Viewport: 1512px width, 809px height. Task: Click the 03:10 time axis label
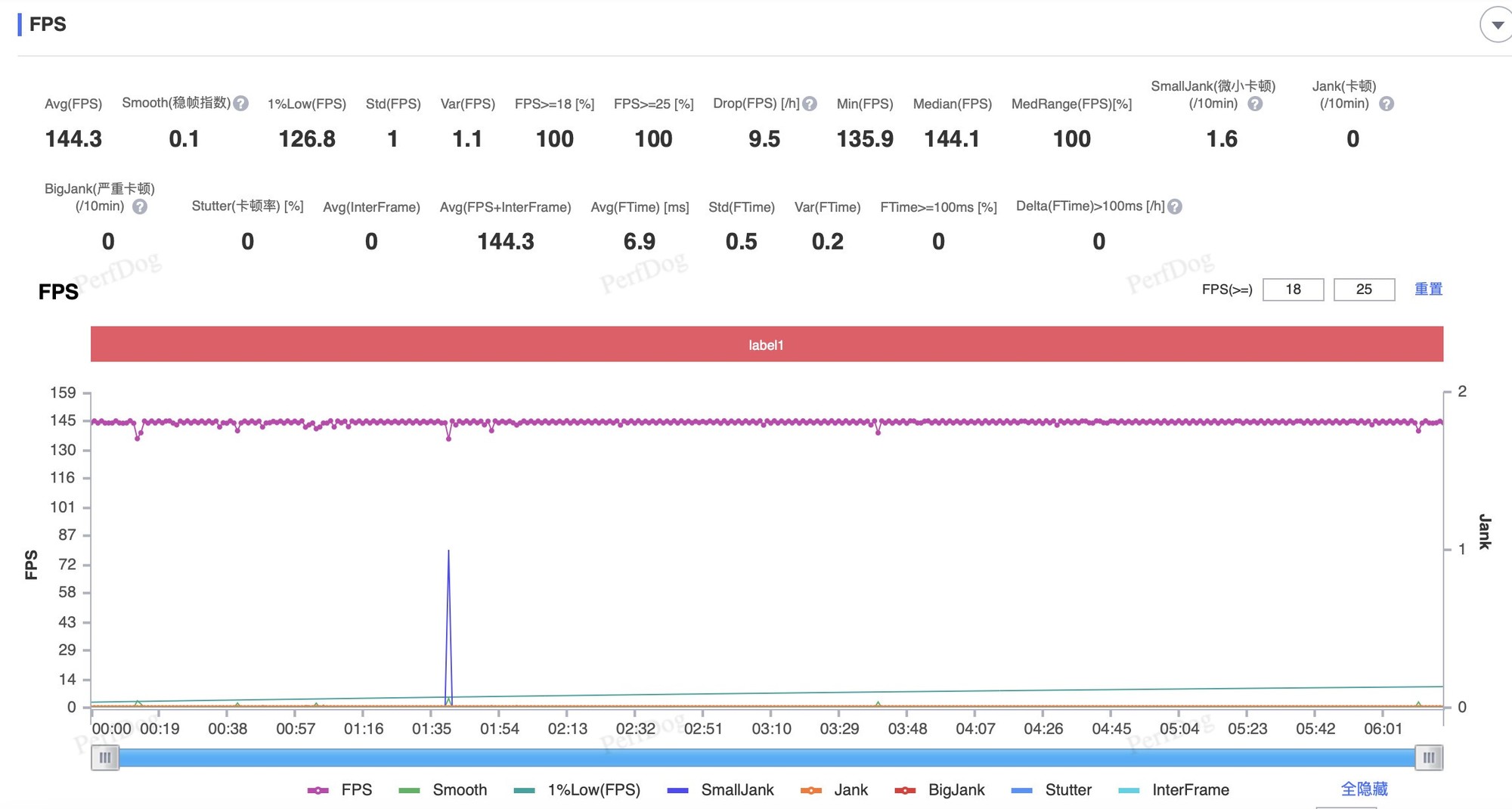coord(771,729)
